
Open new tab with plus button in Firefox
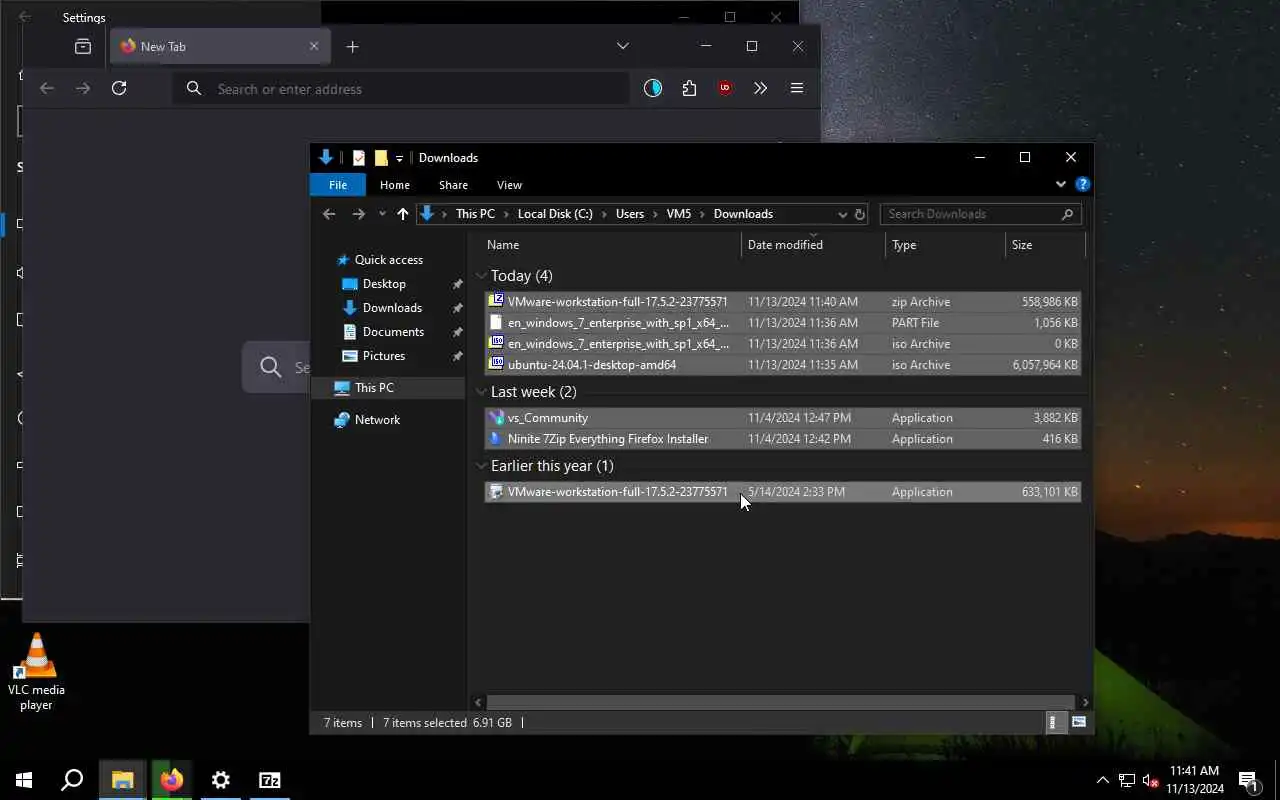pyautogui.click(x=352, y=46)
